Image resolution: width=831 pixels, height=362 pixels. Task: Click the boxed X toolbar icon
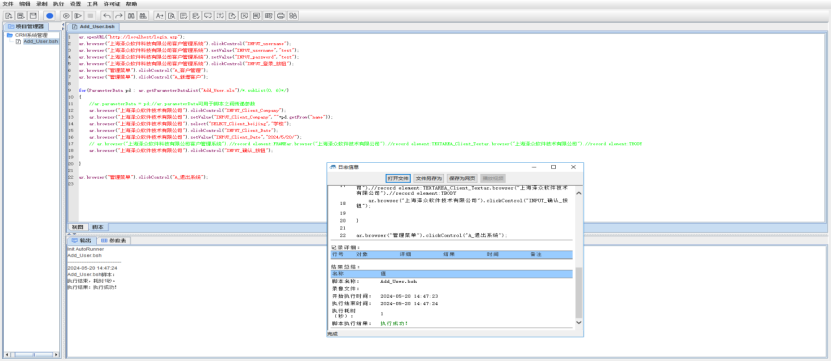tap(244, 15)
